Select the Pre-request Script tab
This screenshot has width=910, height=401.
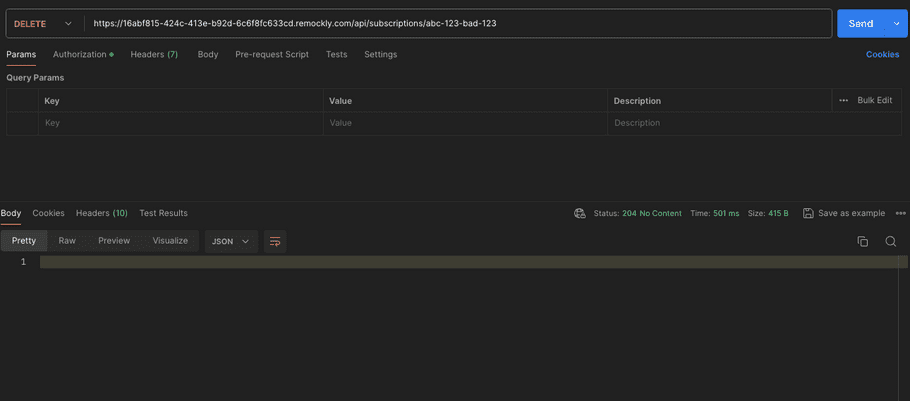click(x=272, y=54)
